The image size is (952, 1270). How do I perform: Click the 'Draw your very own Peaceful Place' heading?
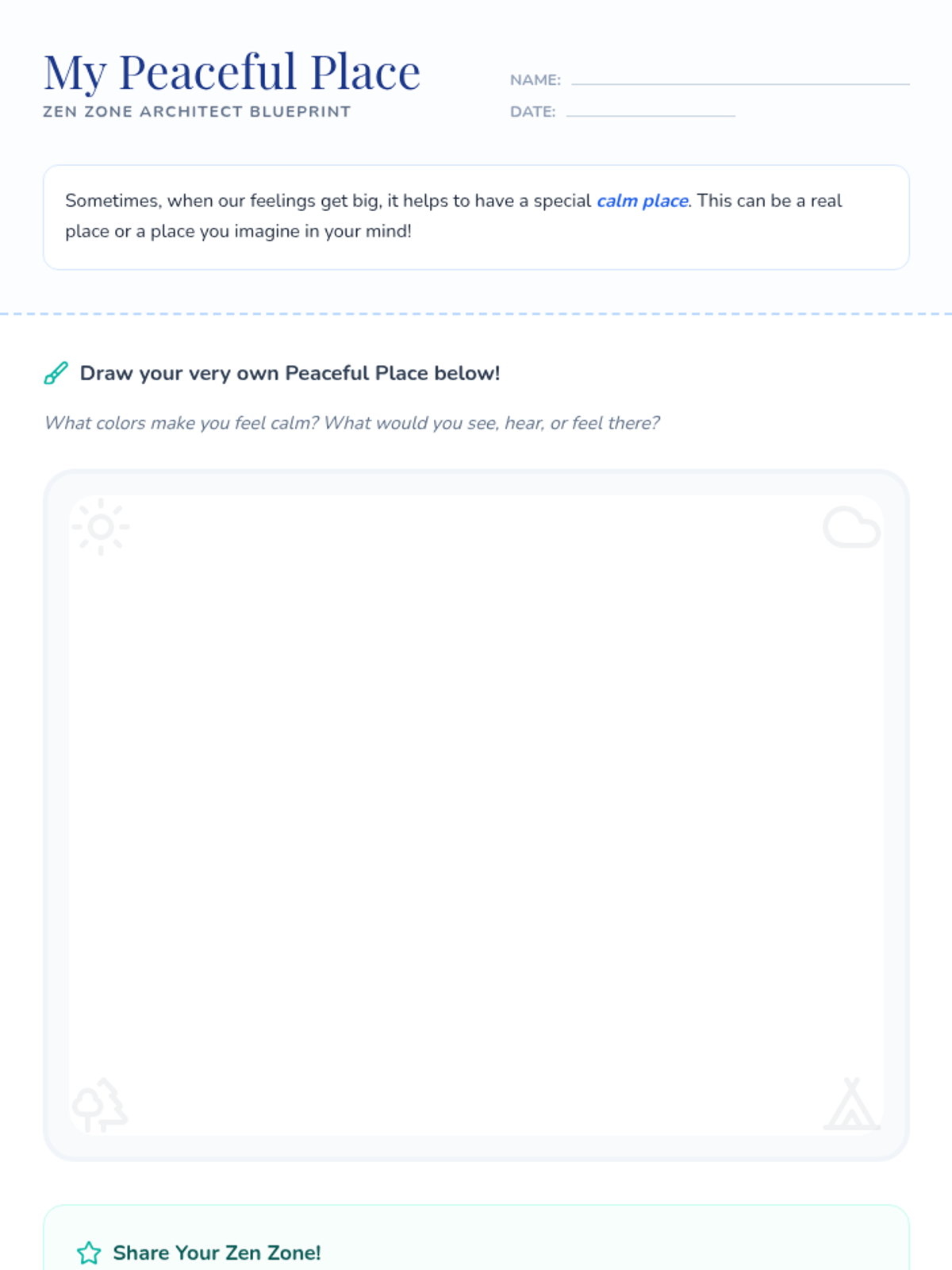pyautogui.click(x=290, y=373)
